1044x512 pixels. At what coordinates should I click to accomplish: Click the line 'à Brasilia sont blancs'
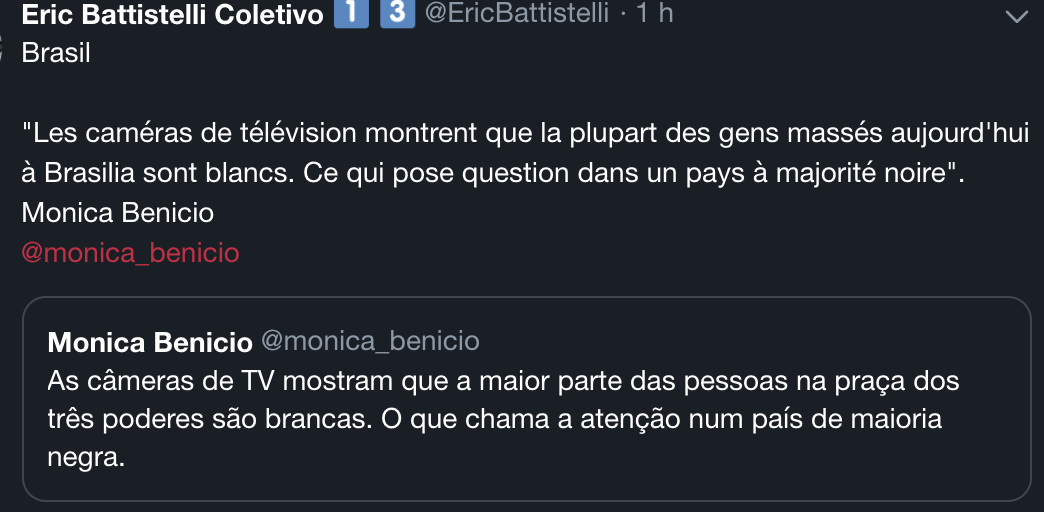493,174
